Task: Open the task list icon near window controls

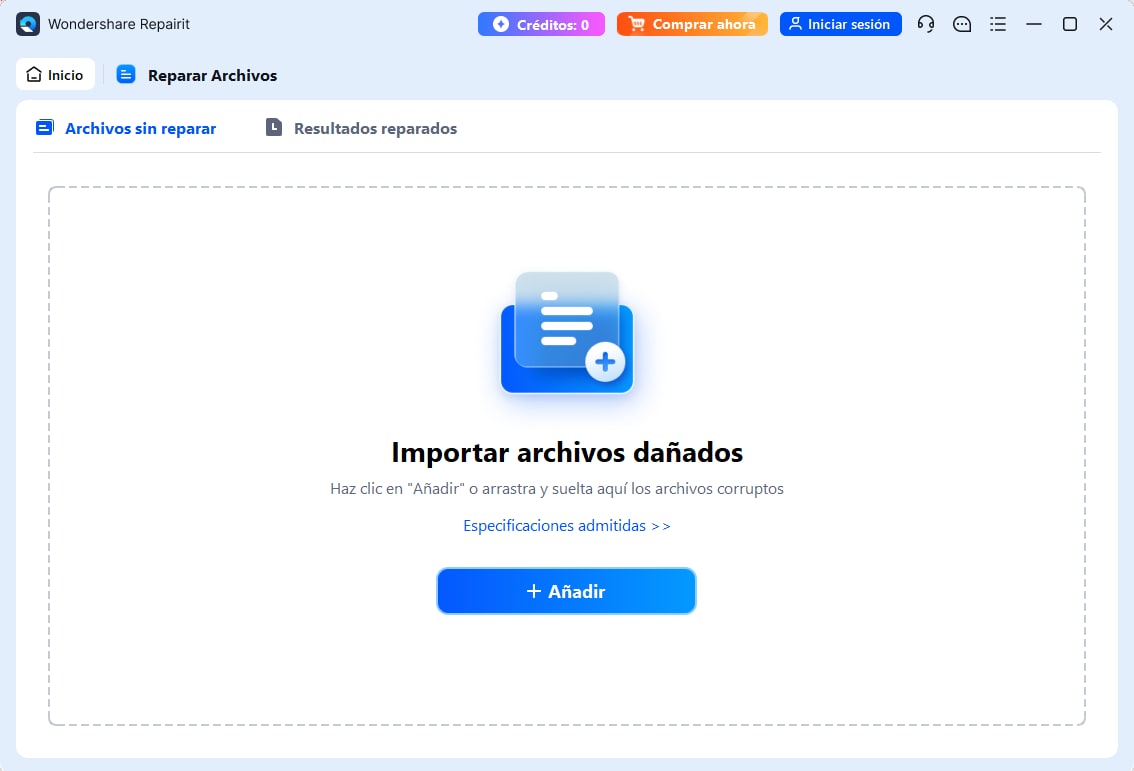Action: [x=997, y=23]
